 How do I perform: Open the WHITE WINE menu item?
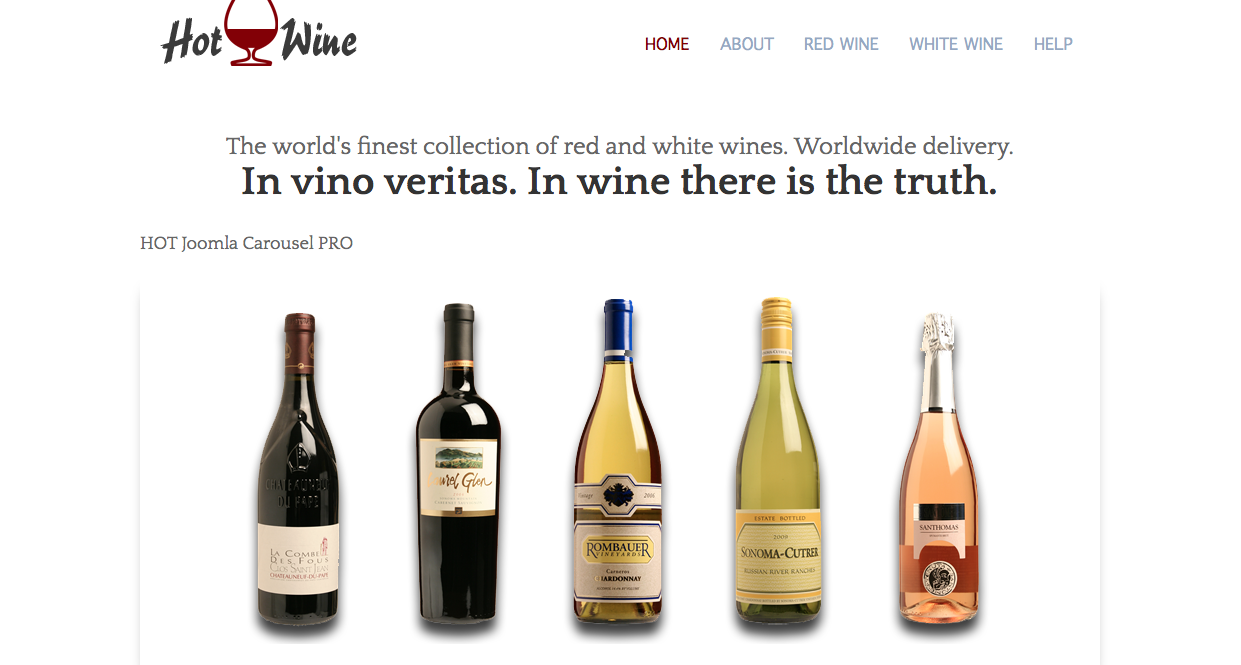point(956,44)
